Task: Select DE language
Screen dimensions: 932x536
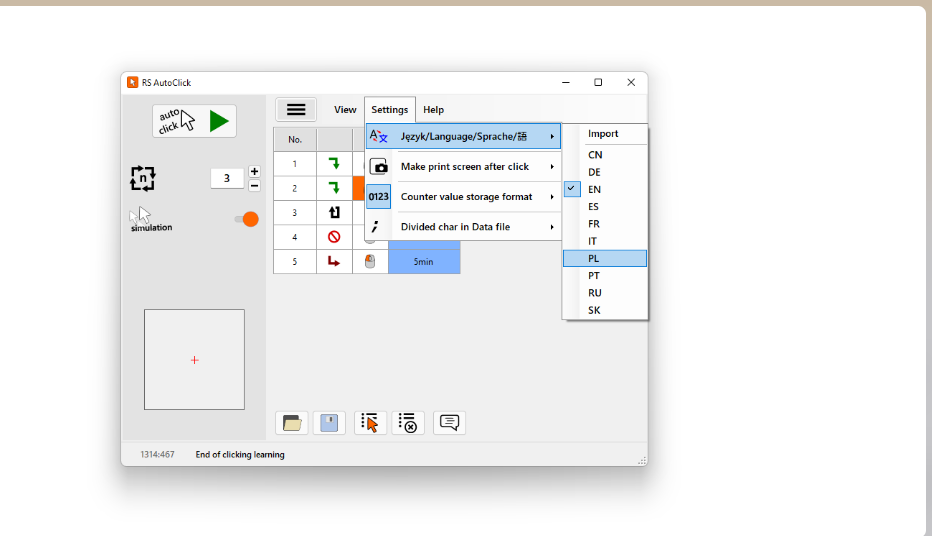Action: click(605, 172)
